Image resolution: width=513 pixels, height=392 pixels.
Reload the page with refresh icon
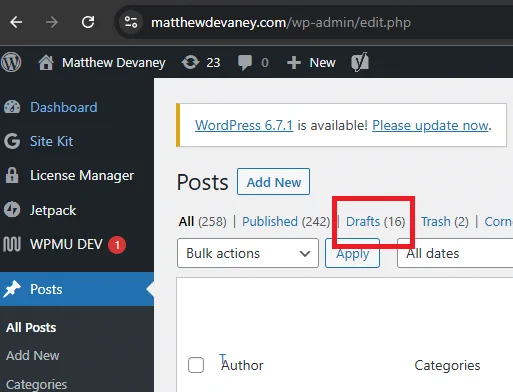(88, 22)
